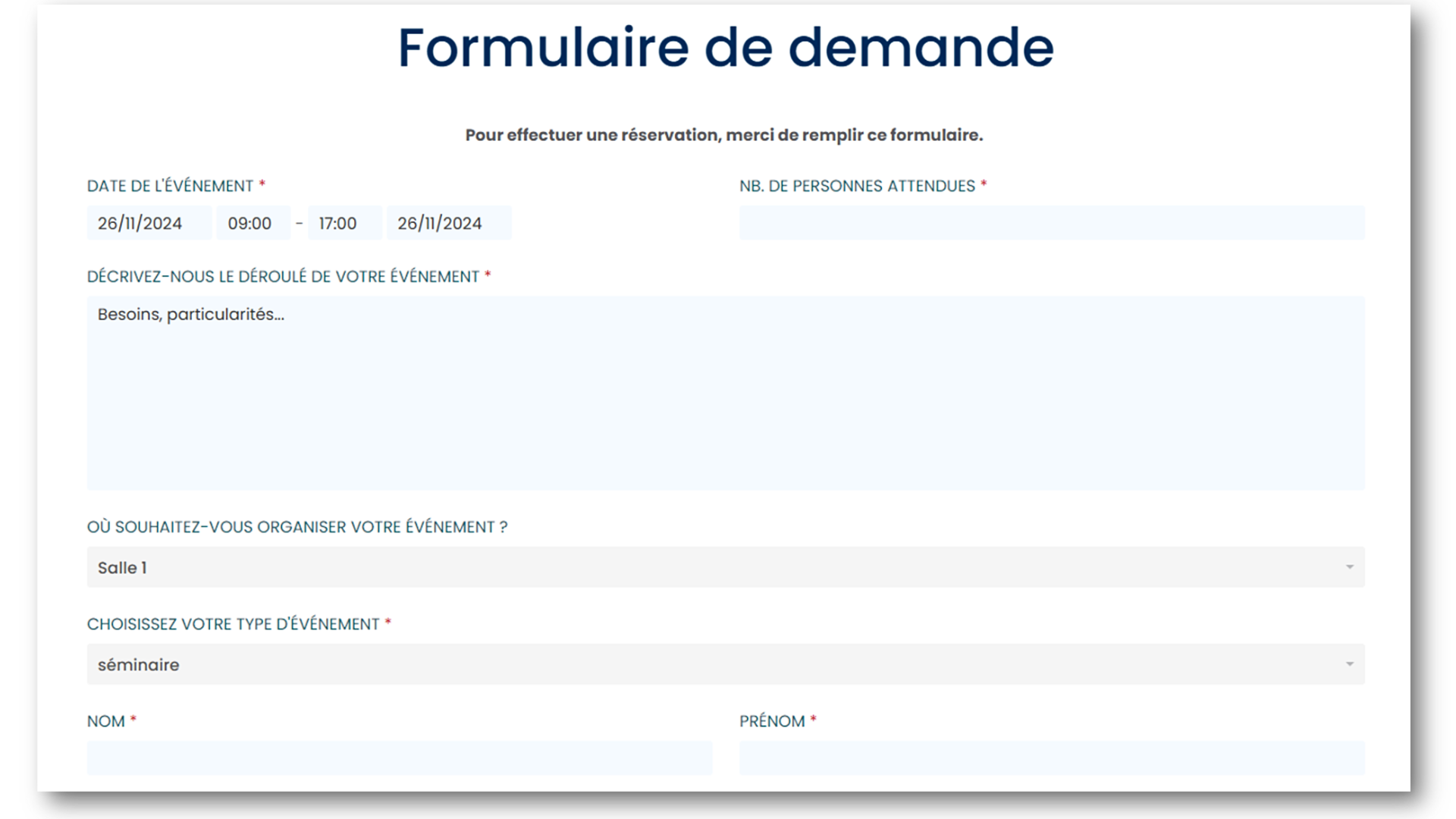1456x819 pixels.
Task: Click the 'Formulaire de demande' title
Action: pyautogui.click(x=726, y=47)
